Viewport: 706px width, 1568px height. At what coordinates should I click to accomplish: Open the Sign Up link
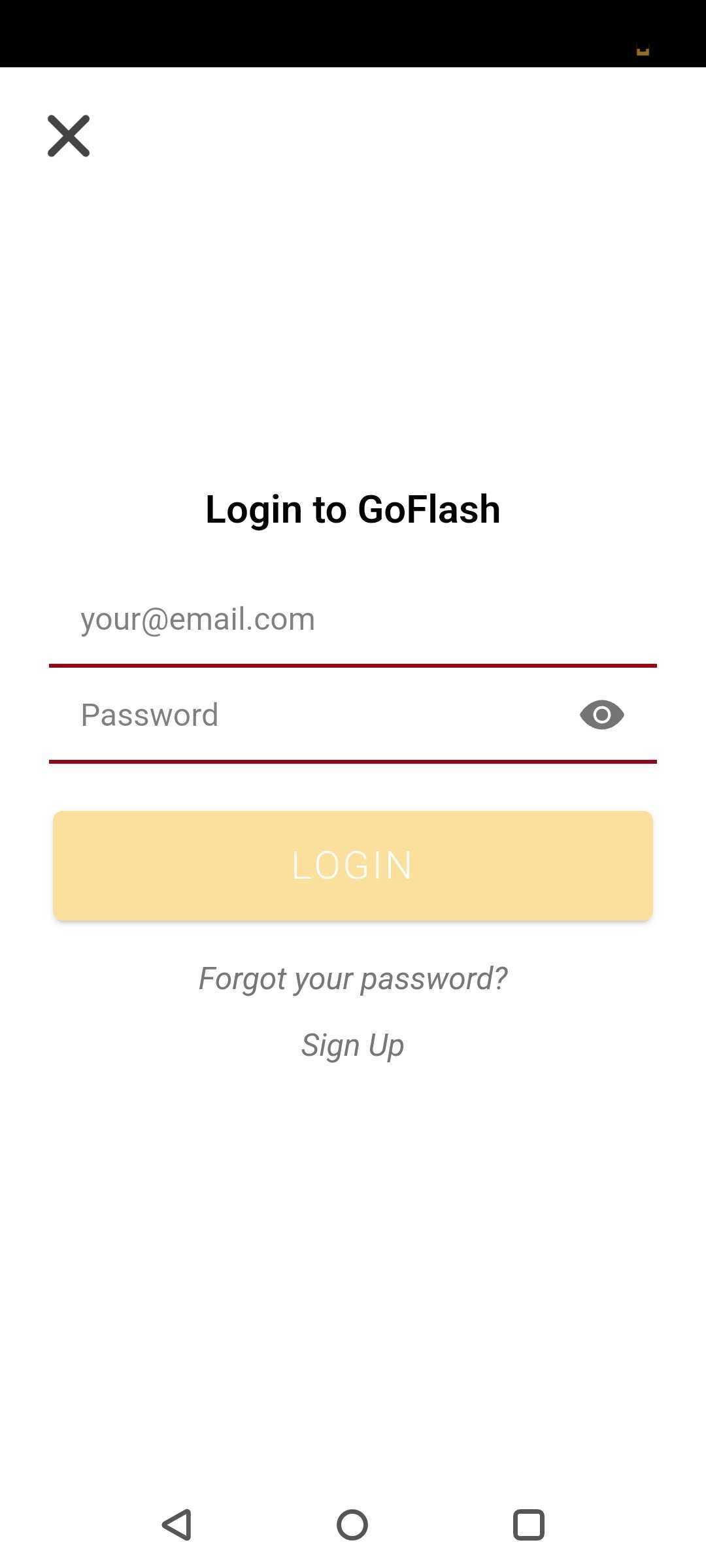coord(352,1045)
